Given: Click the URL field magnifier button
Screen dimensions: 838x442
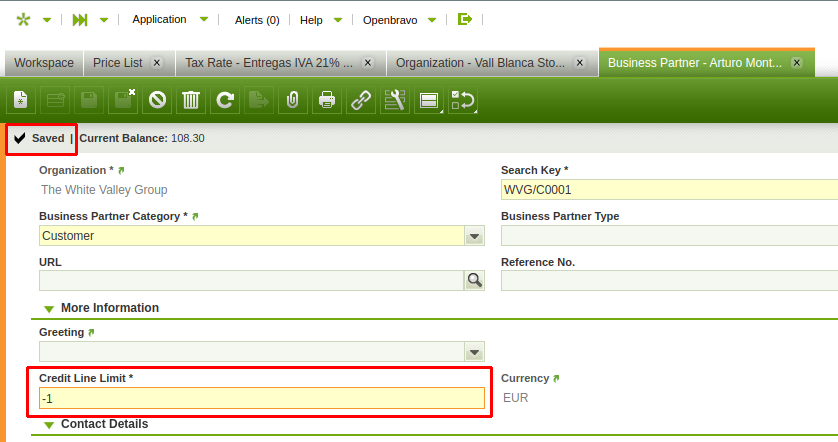Looking at the screenshot, I should point(474,281).
